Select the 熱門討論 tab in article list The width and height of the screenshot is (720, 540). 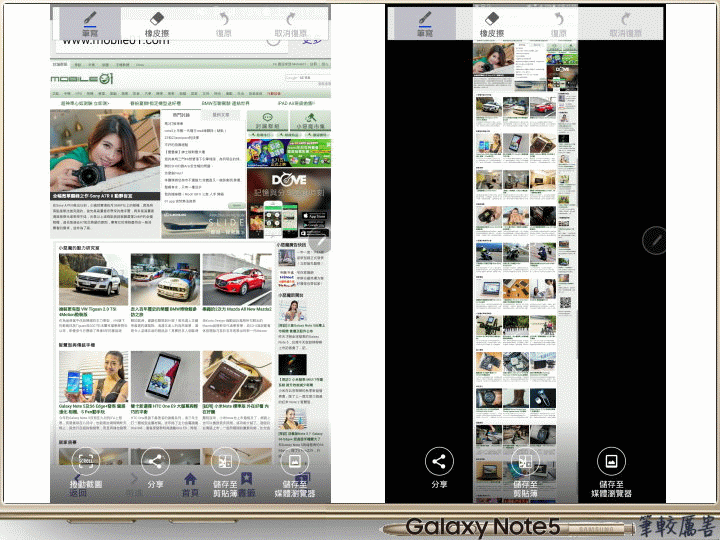point(181,115)
